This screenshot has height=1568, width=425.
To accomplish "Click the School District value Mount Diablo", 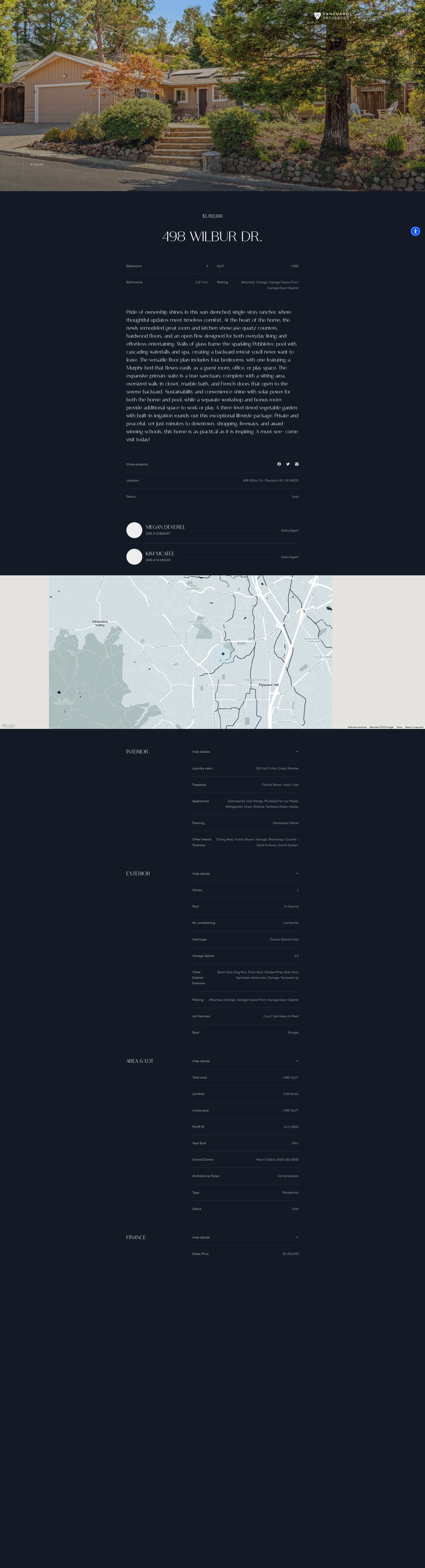I will click(278, 1160).
